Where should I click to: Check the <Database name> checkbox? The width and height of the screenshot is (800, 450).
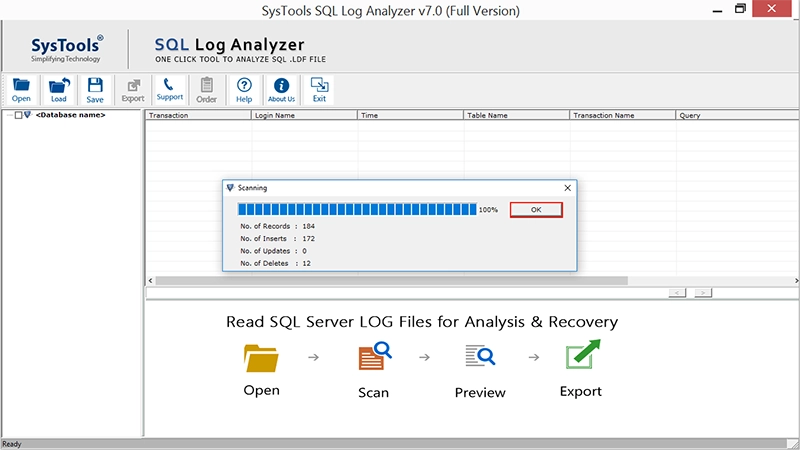coord(18,115)
